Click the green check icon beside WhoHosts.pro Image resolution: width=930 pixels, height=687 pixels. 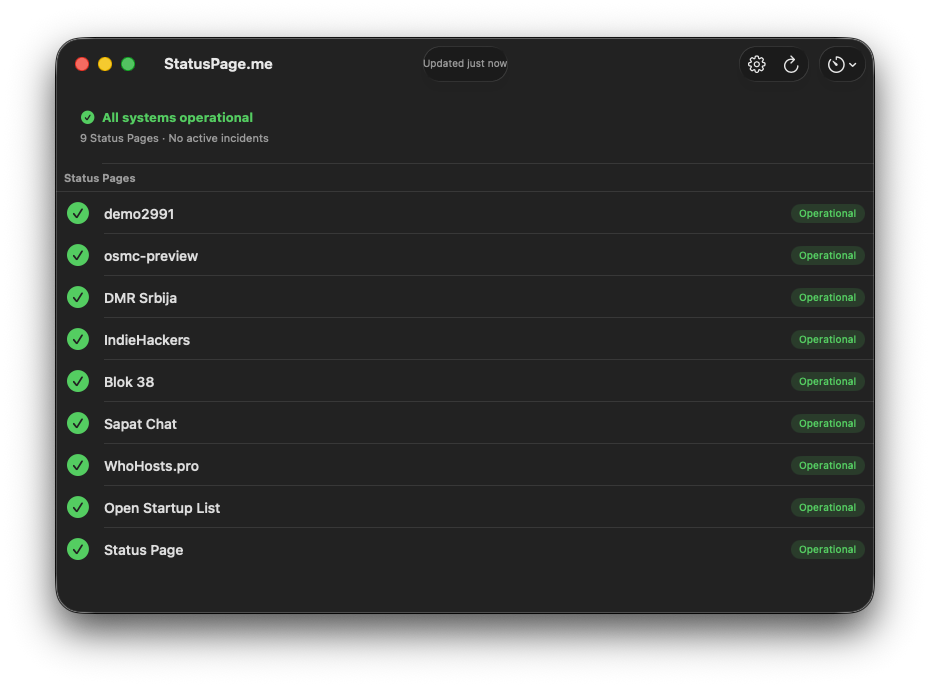point(78,466)
